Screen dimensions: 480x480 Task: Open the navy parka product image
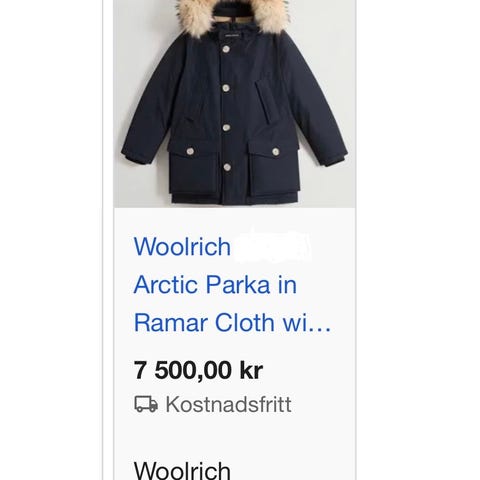pyautogui.click(x=234, y=103)
